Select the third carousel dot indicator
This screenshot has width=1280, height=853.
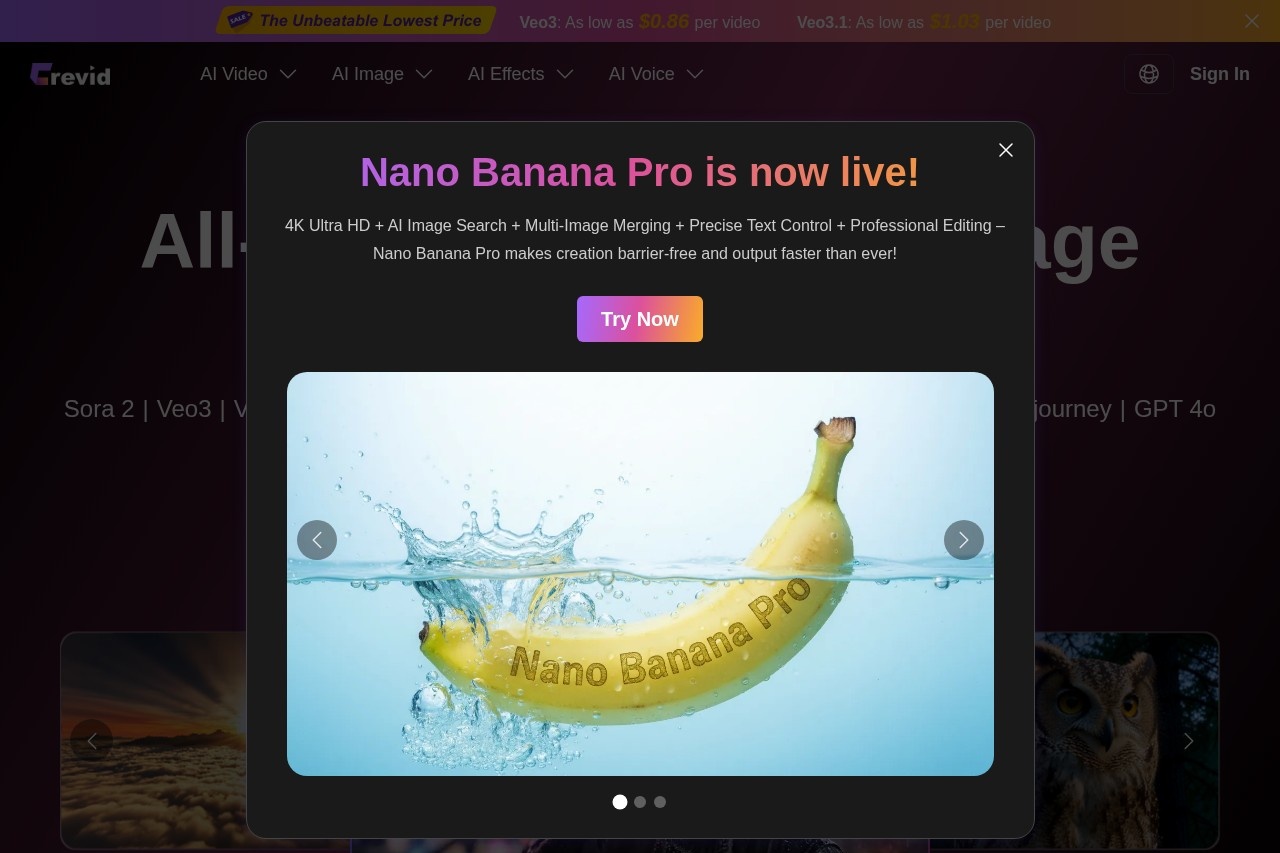660,802
